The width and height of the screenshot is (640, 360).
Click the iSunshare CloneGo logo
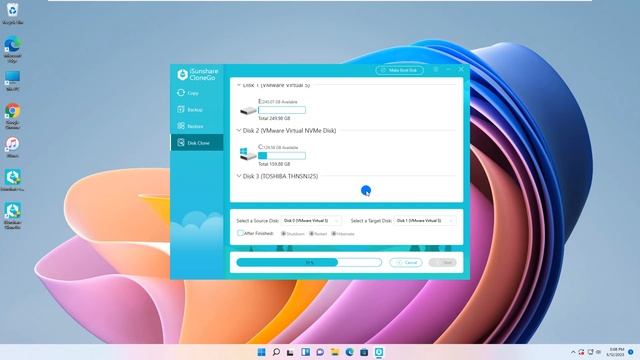(198, 74)
